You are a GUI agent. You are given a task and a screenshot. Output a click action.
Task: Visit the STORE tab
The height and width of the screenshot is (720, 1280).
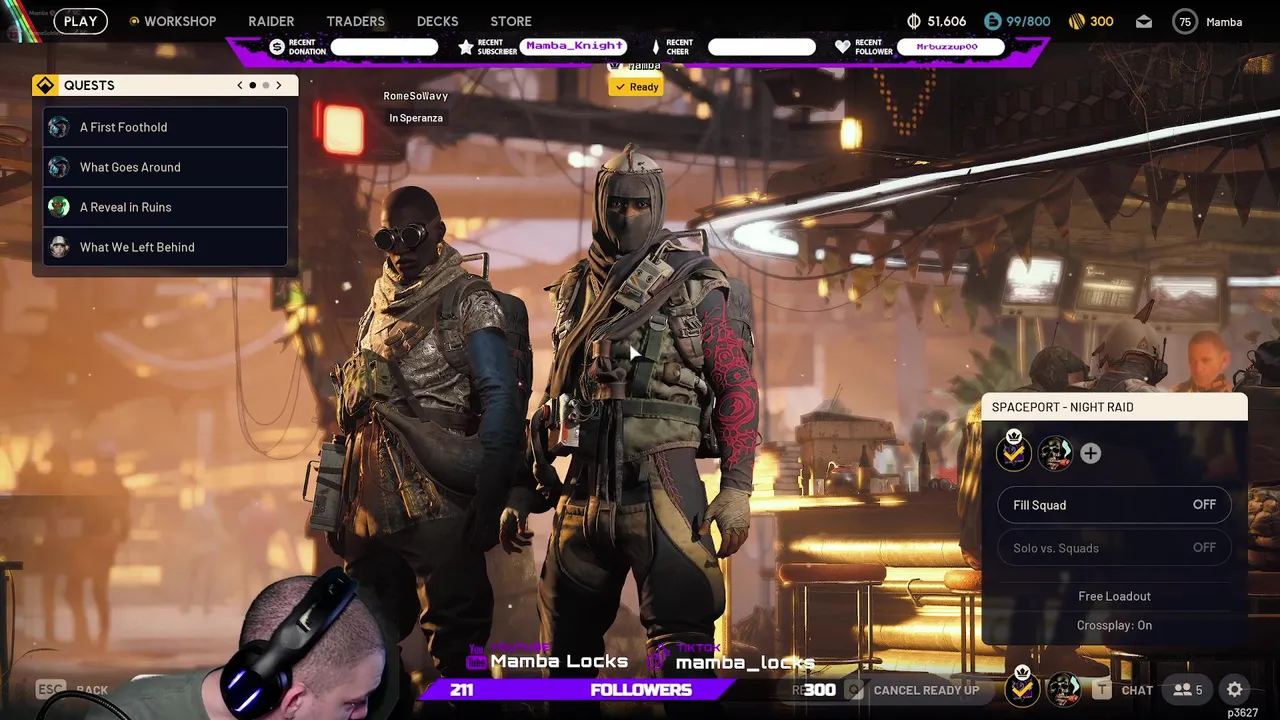511,21
